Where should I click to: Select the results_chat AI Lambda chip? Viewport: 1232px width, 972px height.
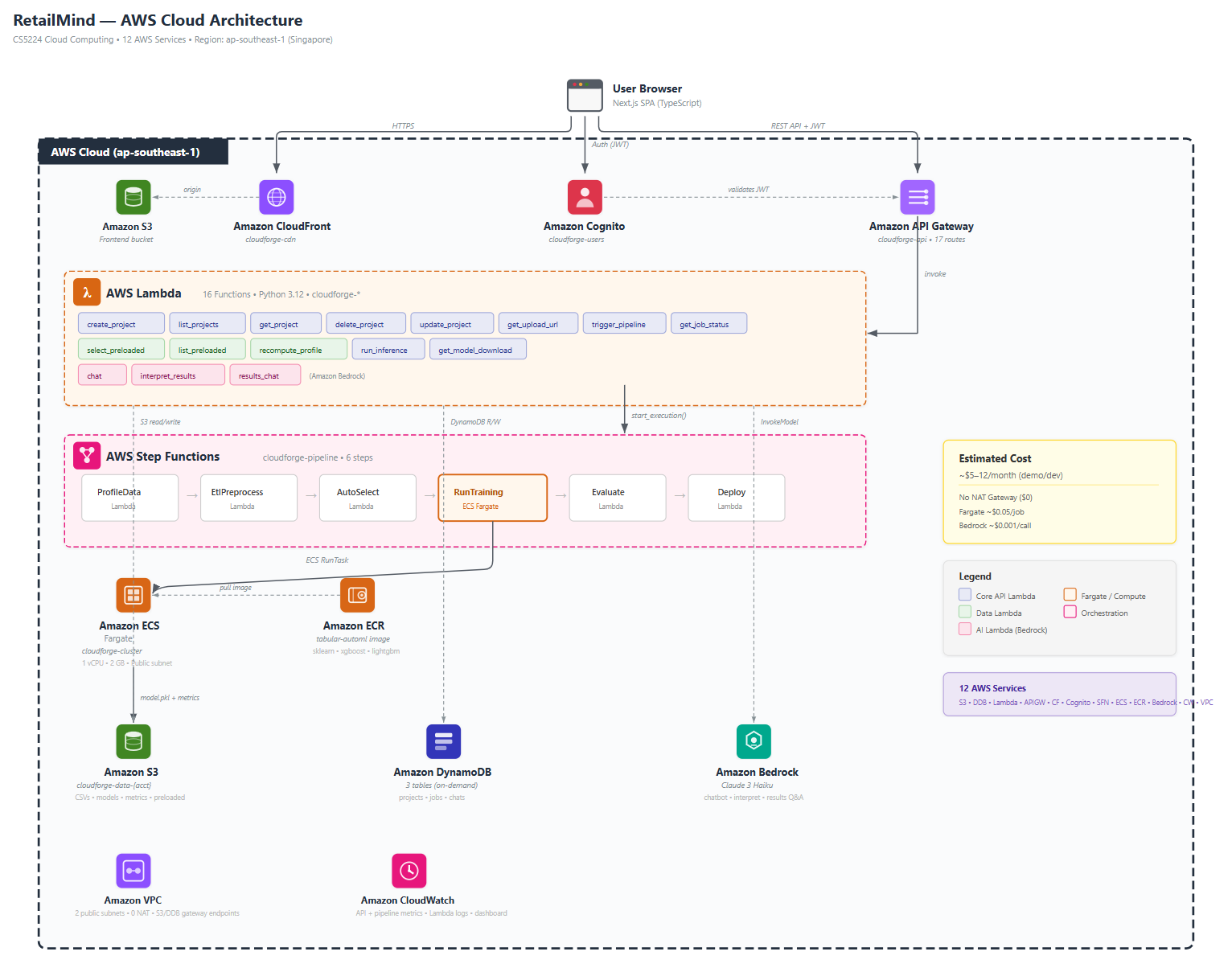tap(265, 375)
